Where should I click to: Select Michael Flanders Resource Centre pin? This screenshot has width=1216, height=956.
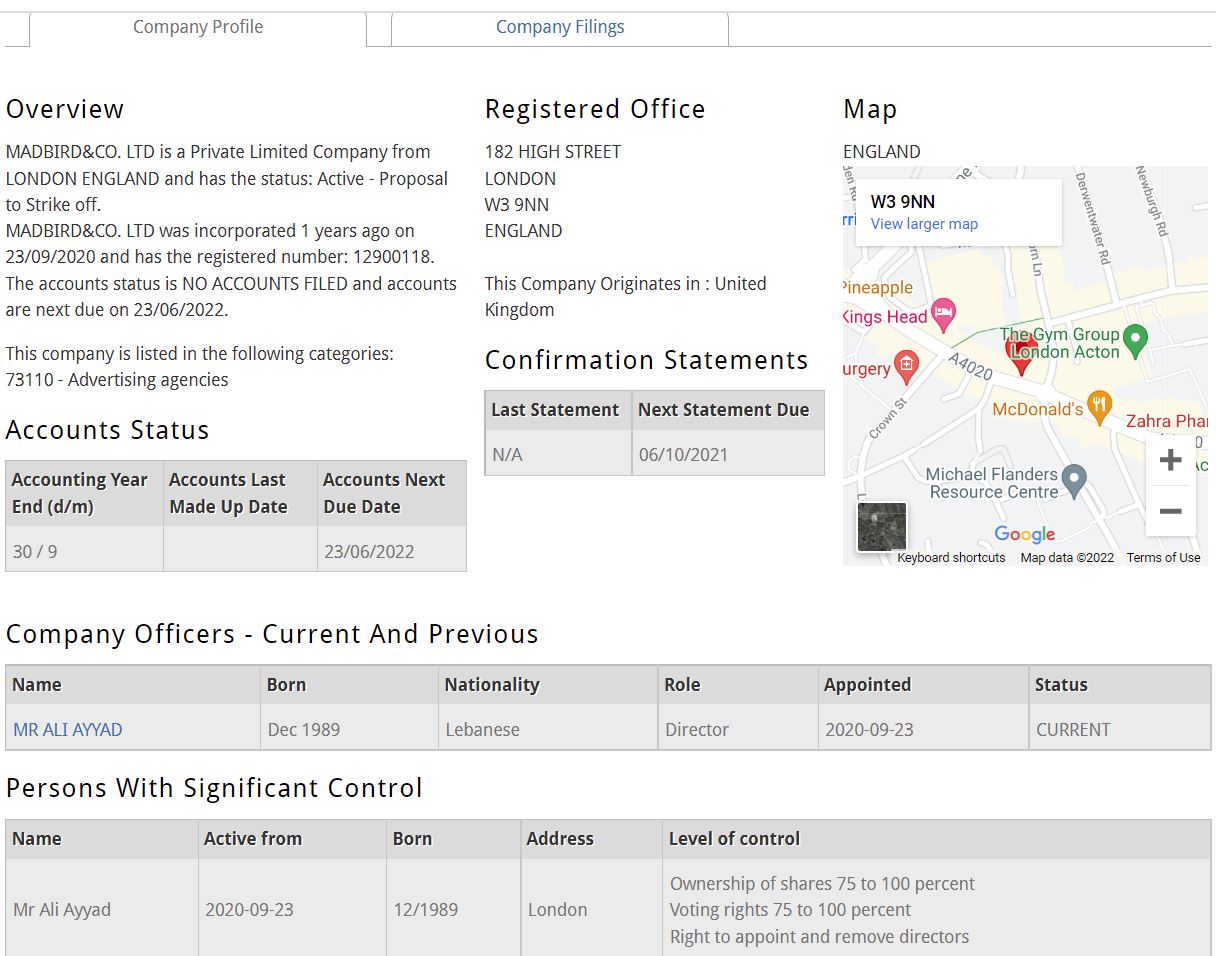[x=1074, y=481]
